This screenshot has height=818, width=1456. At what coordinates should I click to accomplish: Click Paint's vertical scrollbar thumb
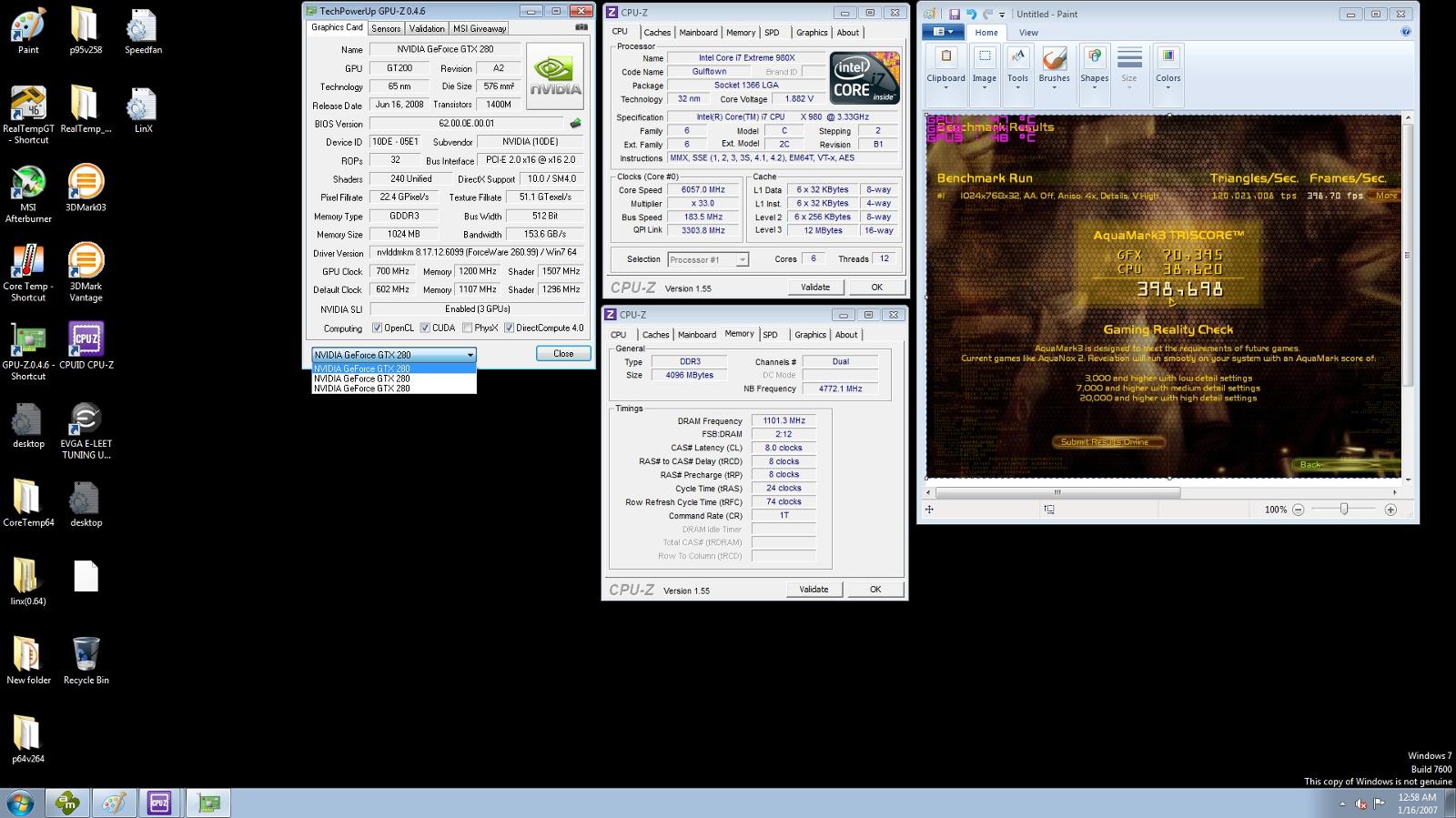click(1409, 255)
